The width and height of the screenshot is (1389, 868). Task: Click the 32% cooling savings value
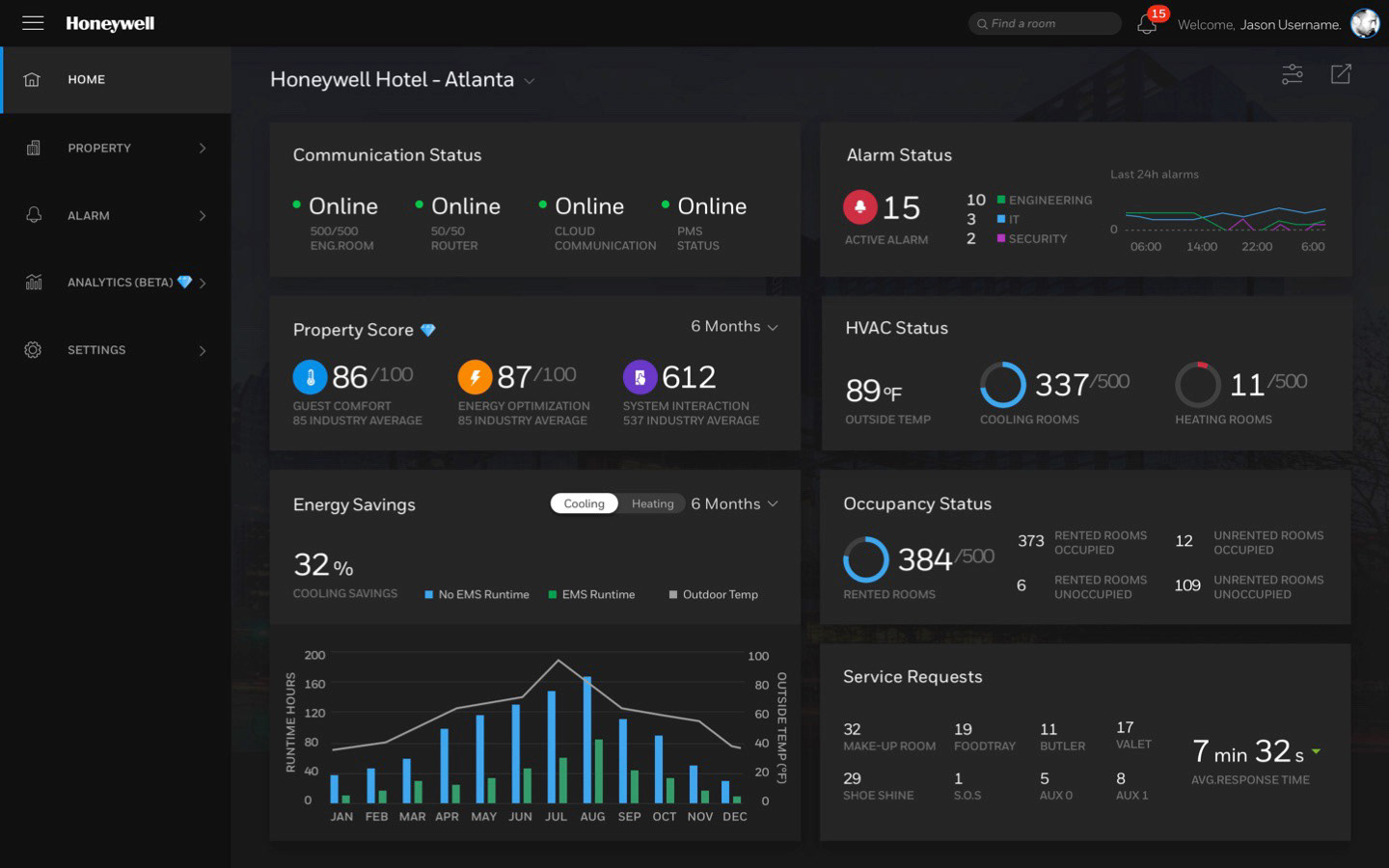323,565
